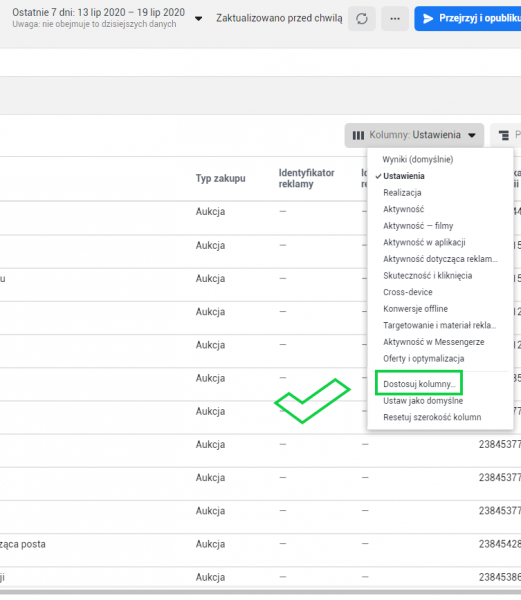
Task: Click the refresh data icon button
Action: 361,18
